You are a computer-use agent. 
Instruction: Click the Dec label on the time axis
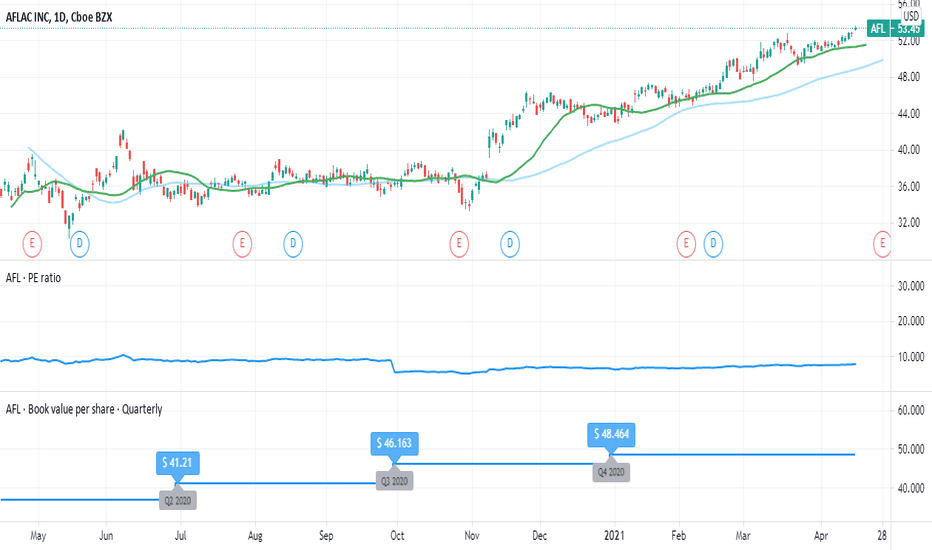[540, 536]
